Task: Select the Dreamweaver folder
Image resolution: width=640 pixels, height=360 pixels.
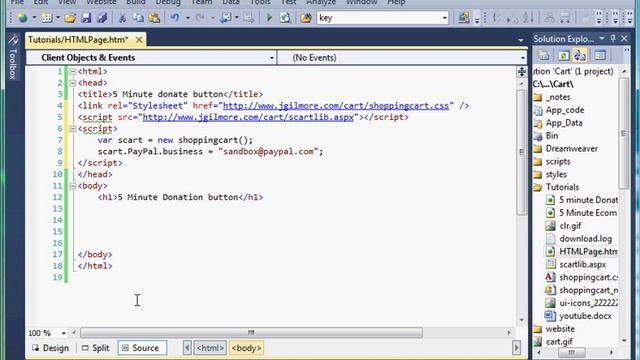Action: (571, 149)
